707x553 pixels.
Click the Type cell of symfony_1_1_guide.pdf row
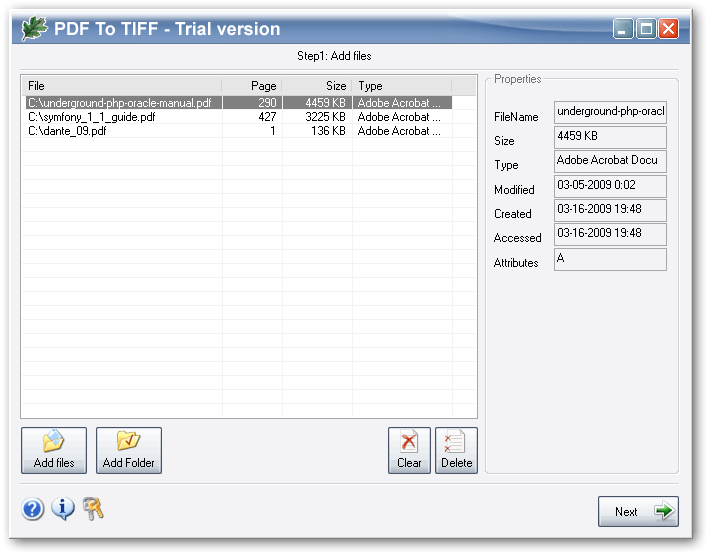click(x=402, y=117)
